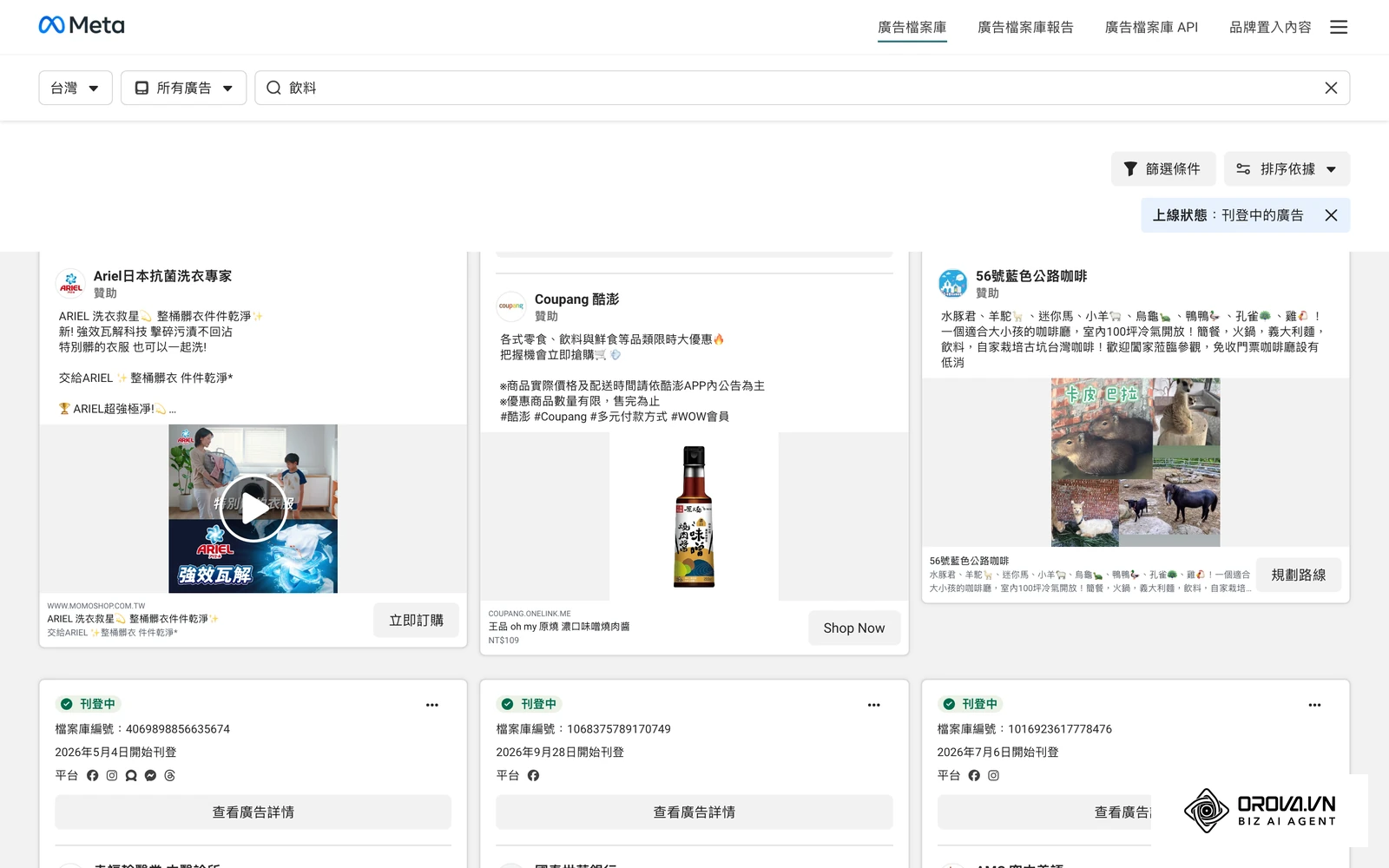This screenshot has width=1389, height=868.
Task: Click the Audience Network icon in the Ariel ad
Action: tap(131, 775)
